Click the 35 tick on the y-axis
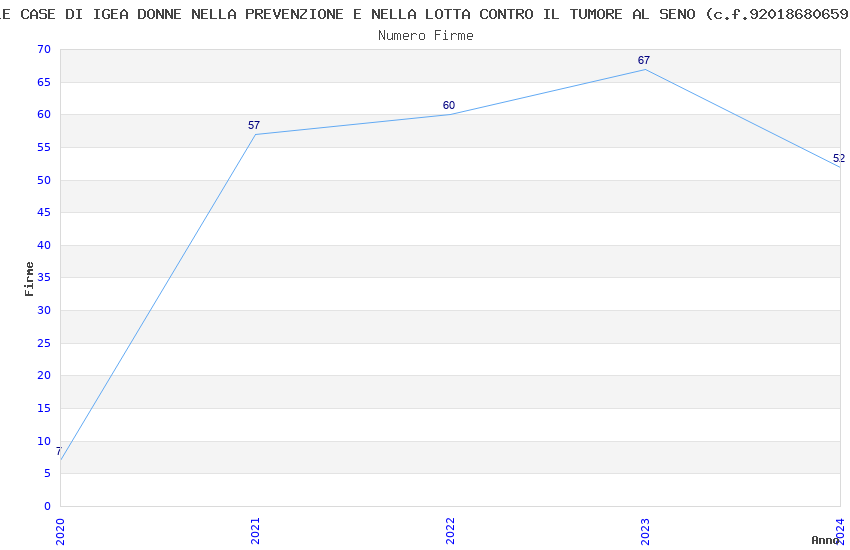850x550 pixels. point(42,278)
